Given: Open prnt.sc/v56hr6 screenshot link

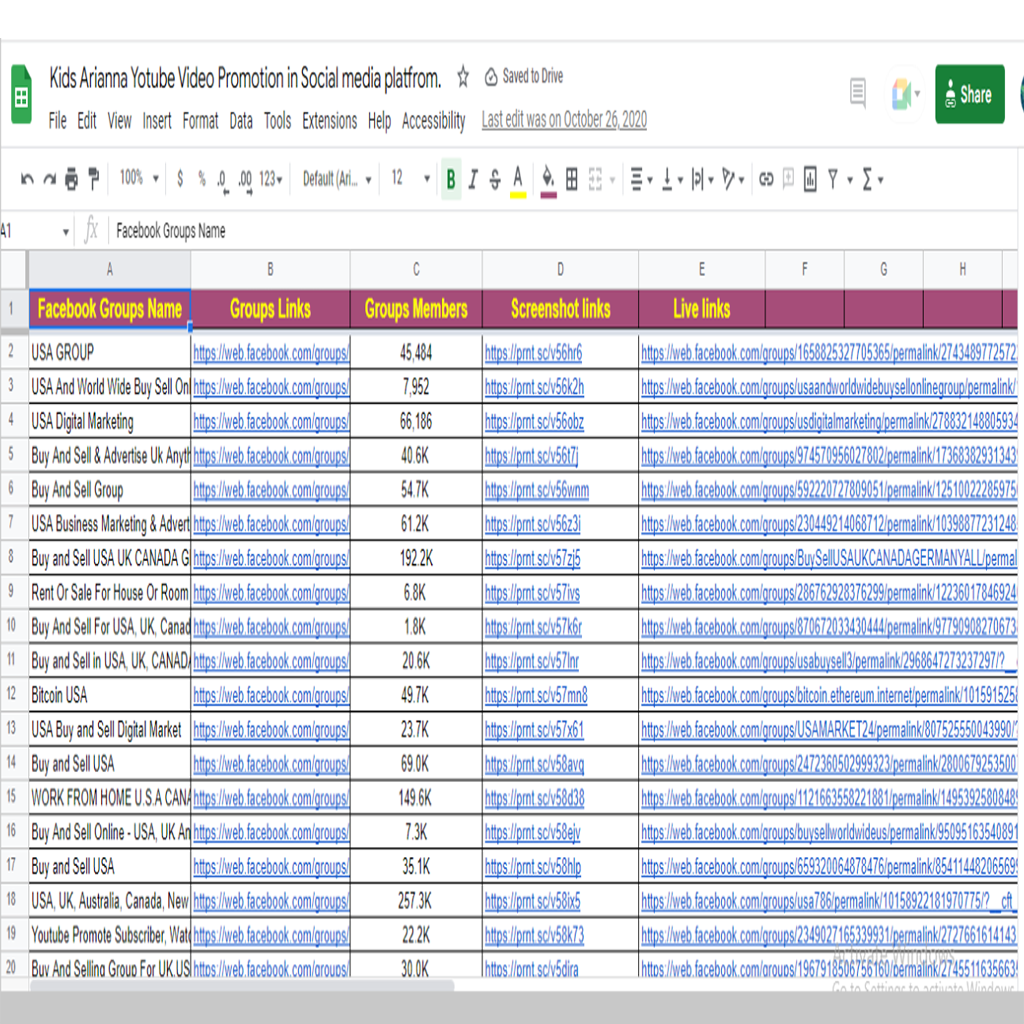Looking at the screenshot, I should [533, 353].
